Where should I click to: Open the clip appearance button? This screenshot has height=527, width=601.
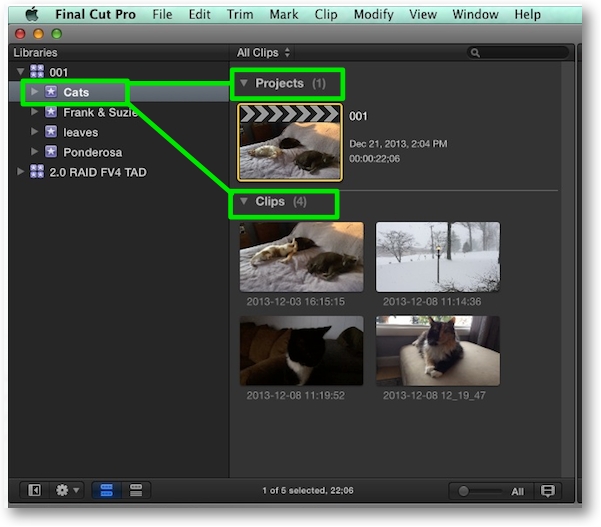point(547,491)
